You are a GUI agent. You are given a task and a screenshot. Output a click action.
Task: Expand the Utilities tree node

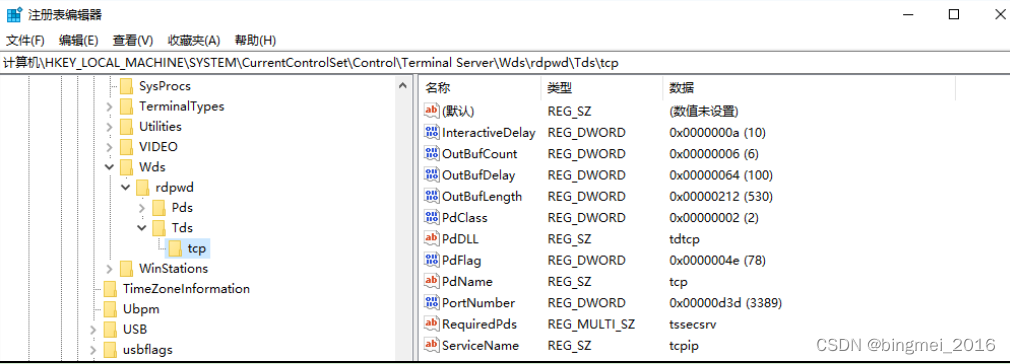[110, 126]
